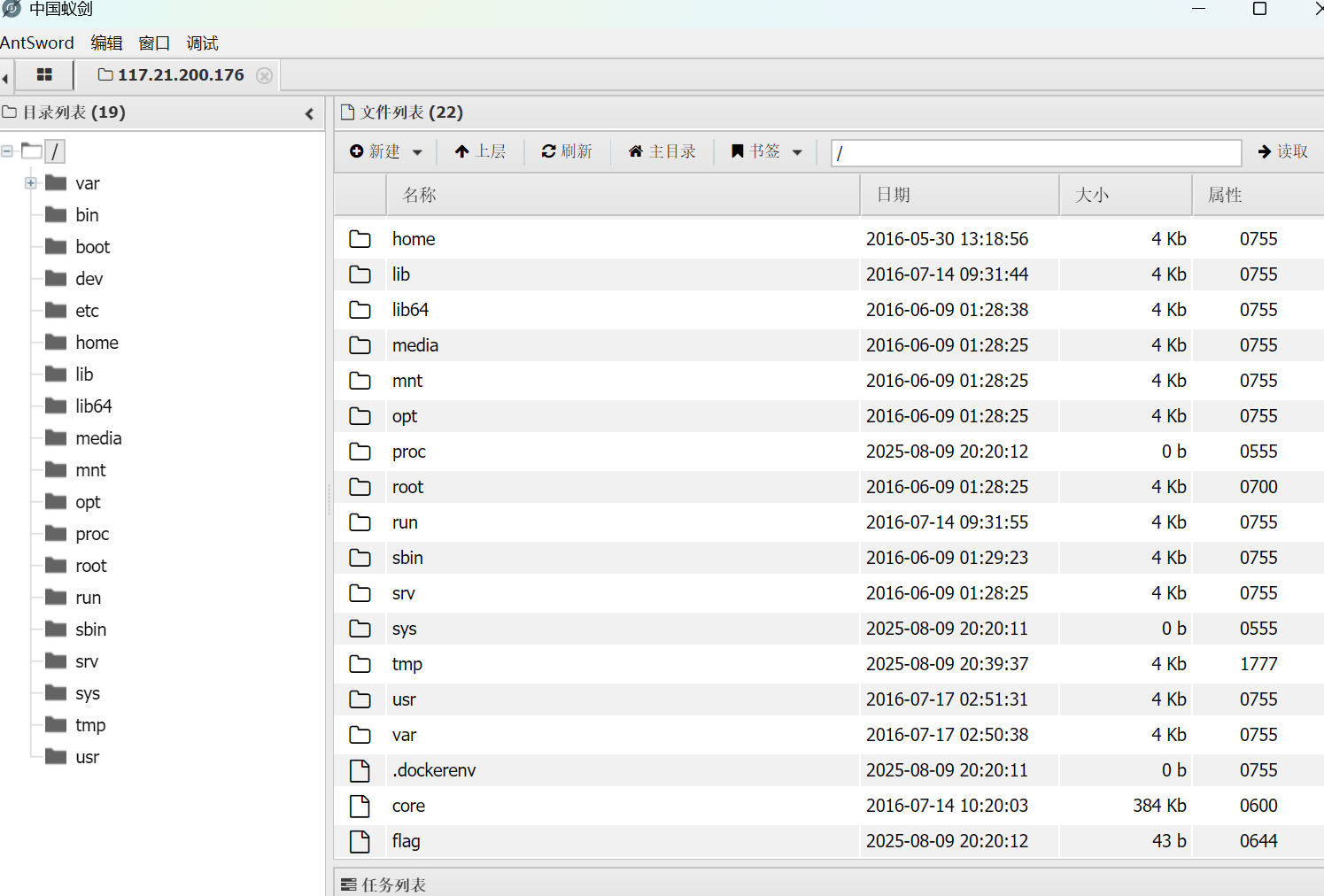Sort by 属性 column header
Screen dimensions: 1324x896
(x=1258, y=195)
